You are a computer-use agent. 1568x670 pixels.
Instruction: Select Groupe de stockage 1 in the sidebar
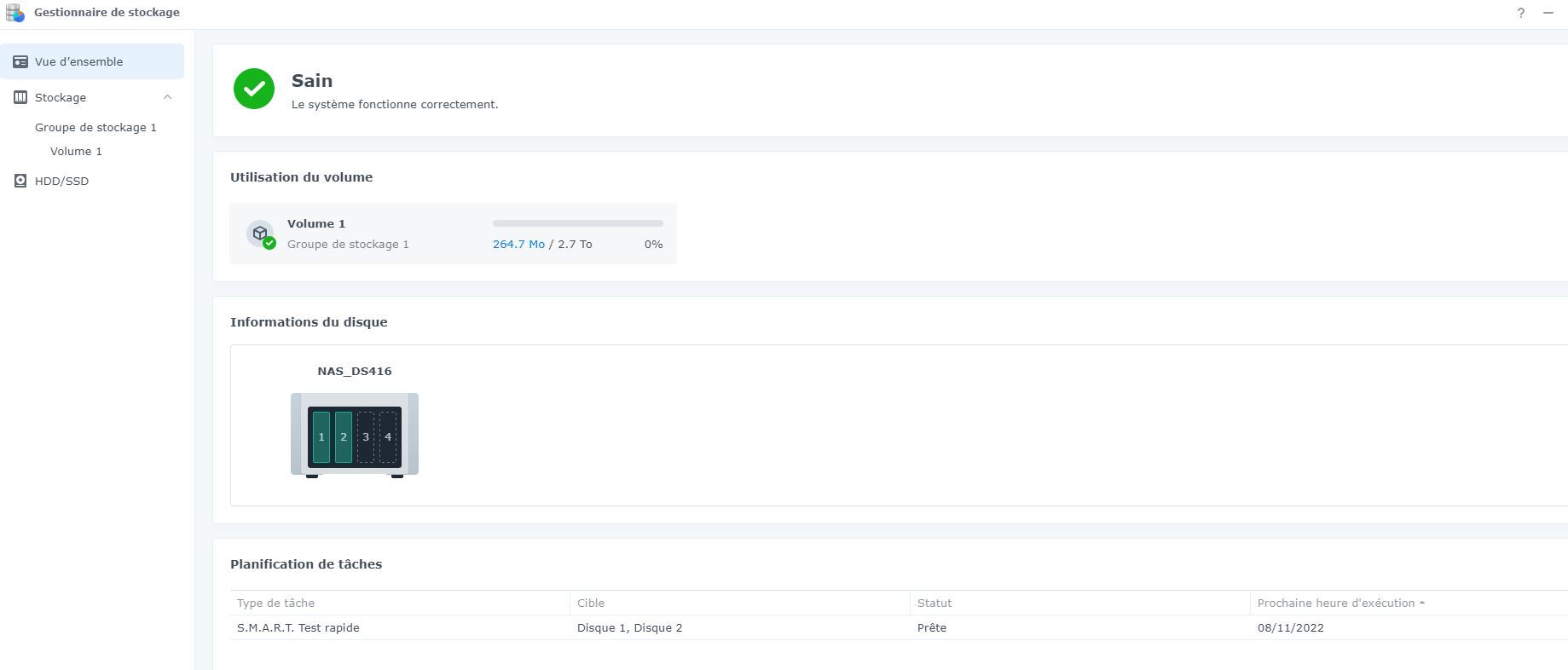click(x=95, y=127)
